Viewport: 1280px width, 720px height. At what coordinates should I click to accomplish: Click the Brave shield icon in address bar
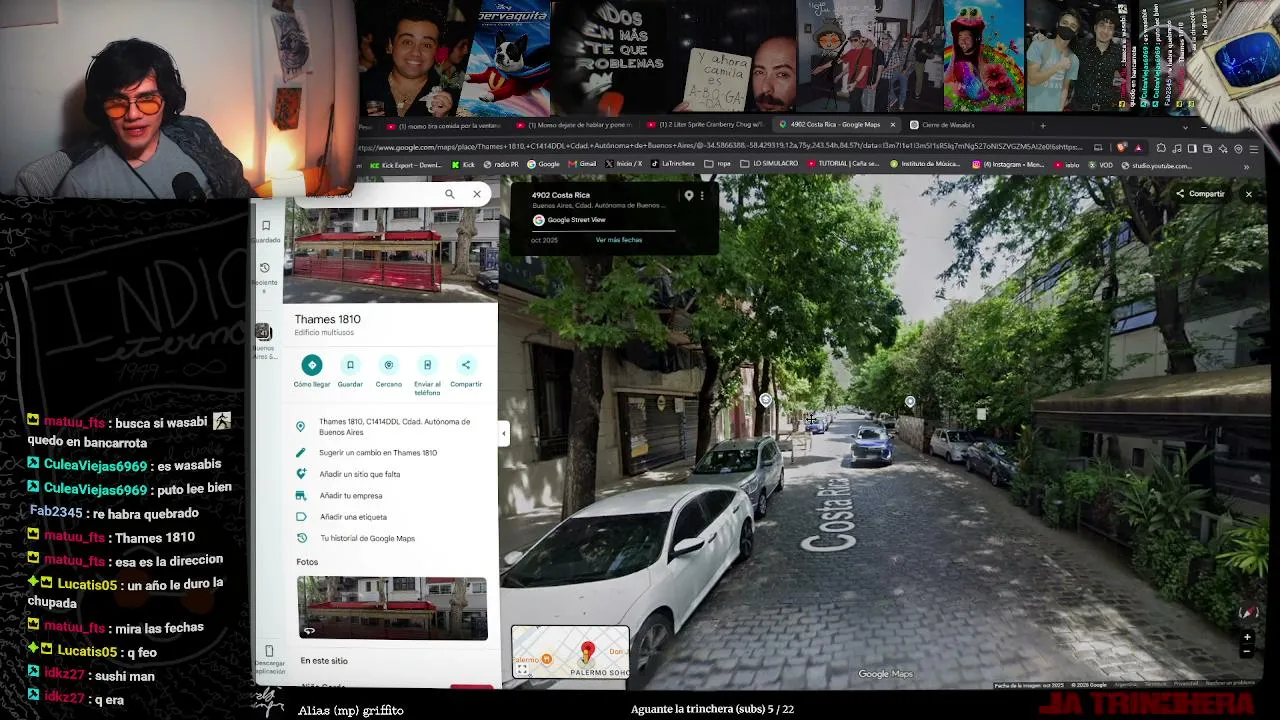tap(1121, 148)
